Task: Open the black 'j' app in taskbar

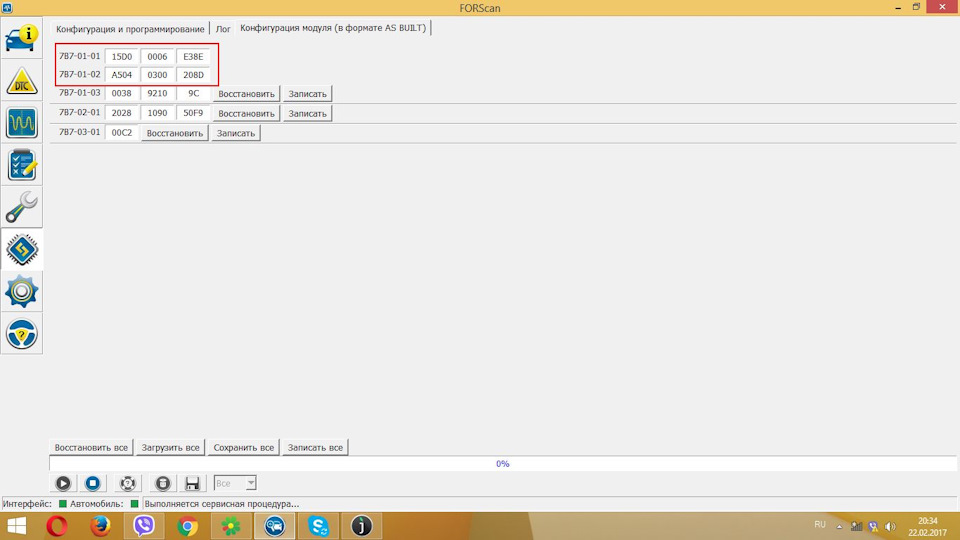Action: point(361,526)
